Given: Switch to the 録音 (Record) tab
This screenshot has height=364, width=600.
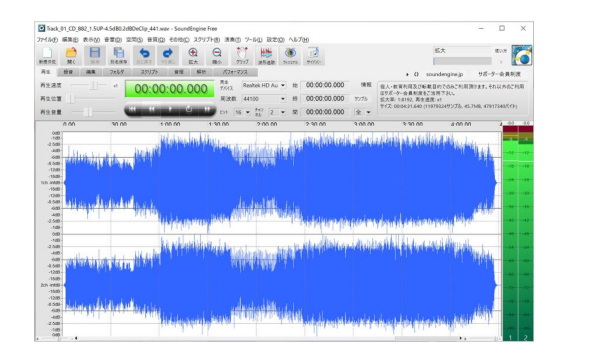Looking at the screenshot, I should pyautogui.click(x=68, y=72).
